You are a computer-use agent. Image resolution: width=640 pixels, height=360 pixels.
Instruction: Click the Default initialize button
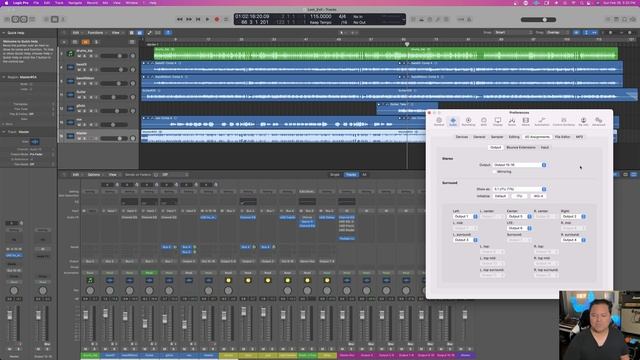click(x=500, y=196)
